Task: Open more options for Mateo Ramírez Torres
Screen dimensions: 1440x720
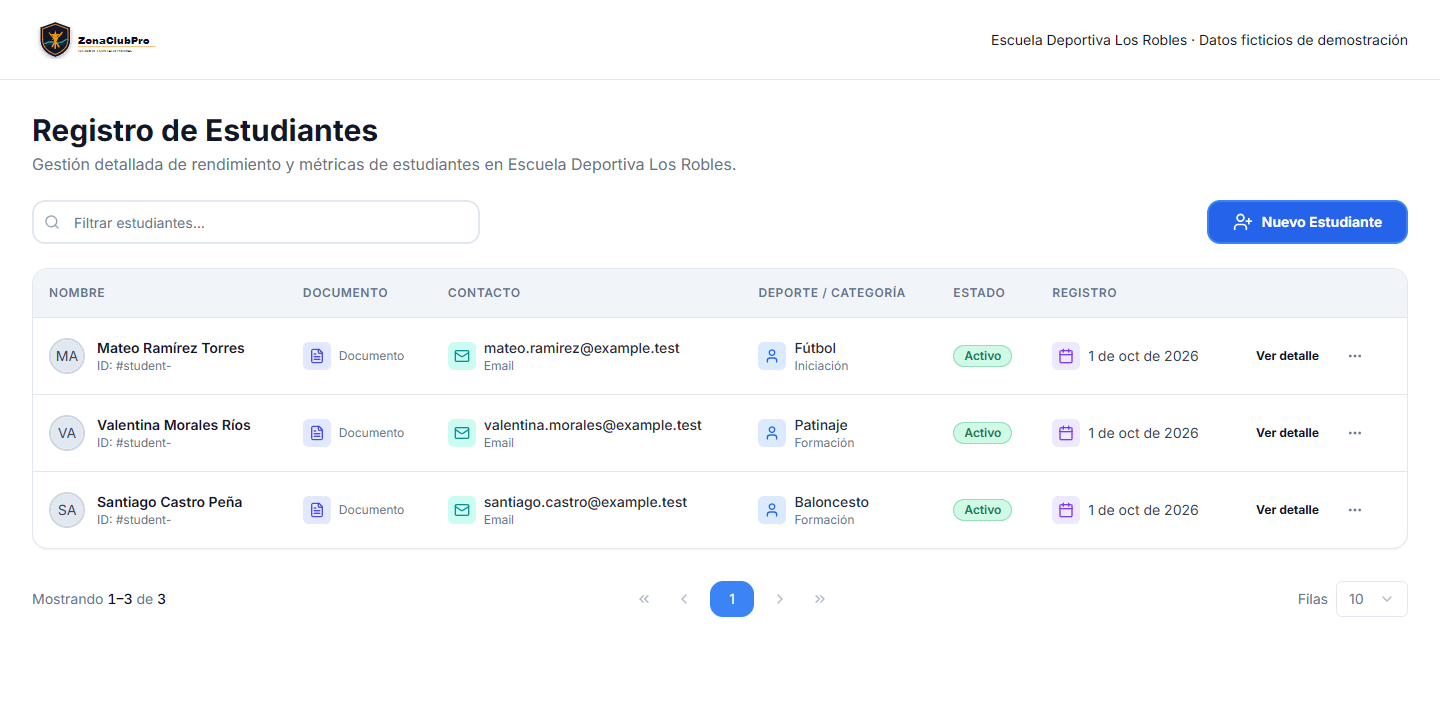Action: tap(1355, 356)
